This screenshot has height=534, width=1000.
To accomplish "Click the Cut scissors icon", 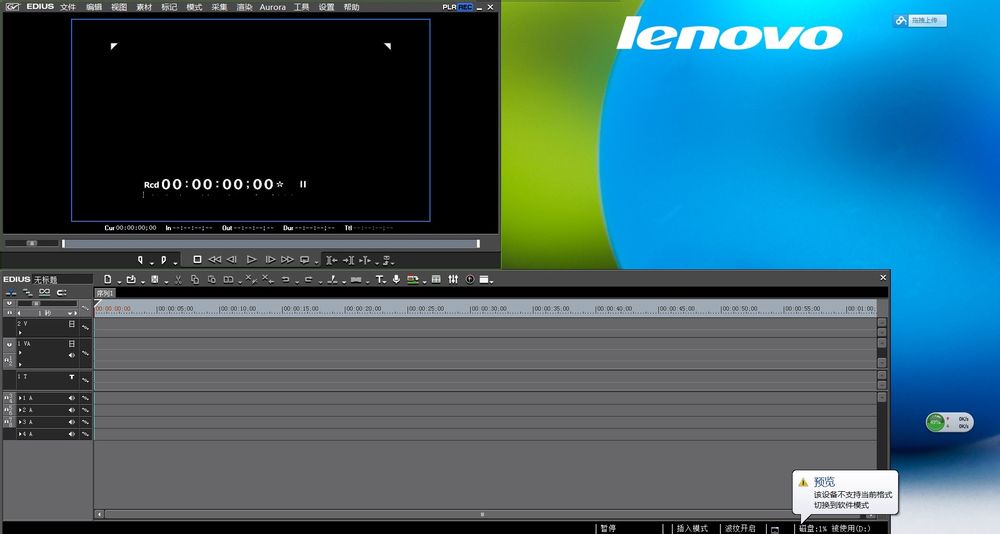I will [x=178, y=279].
